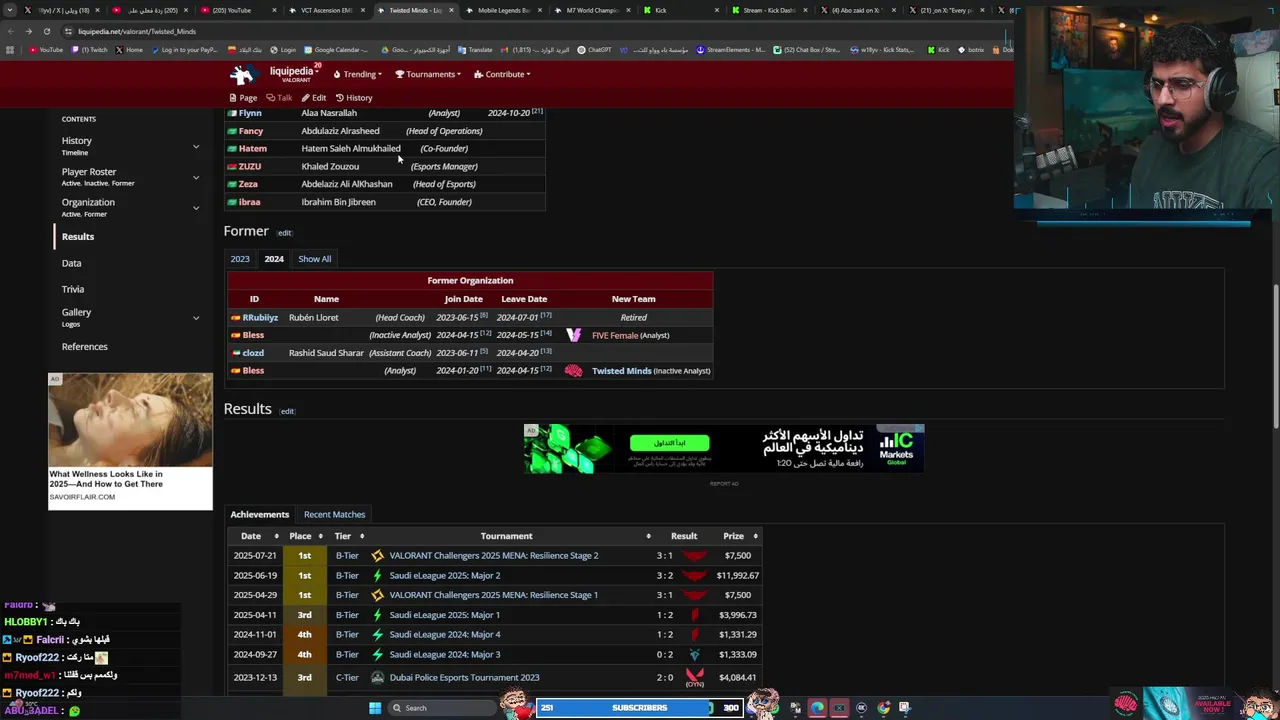
Task: Click OYN opponent logo in Dubai Police row
Action: coord(694,678)
